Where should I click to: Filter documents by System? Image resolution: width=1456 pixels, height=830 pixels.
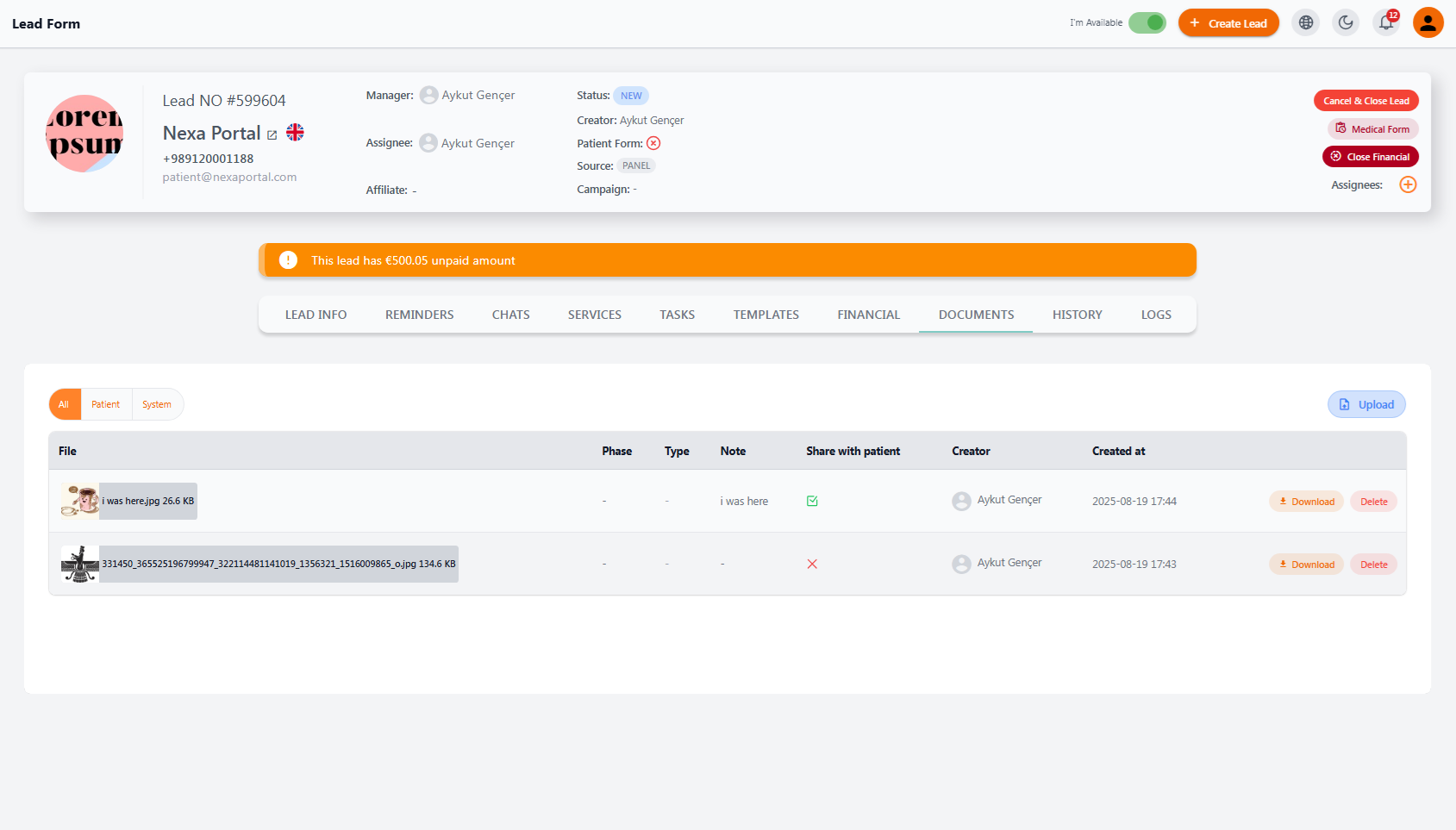click(157, 404)
